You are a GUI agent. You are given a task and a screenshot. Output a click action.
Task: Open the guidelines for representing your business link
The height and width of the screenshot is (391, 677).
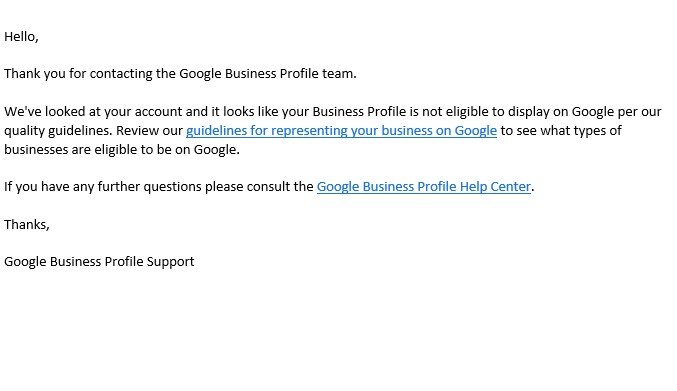(341, 131)
